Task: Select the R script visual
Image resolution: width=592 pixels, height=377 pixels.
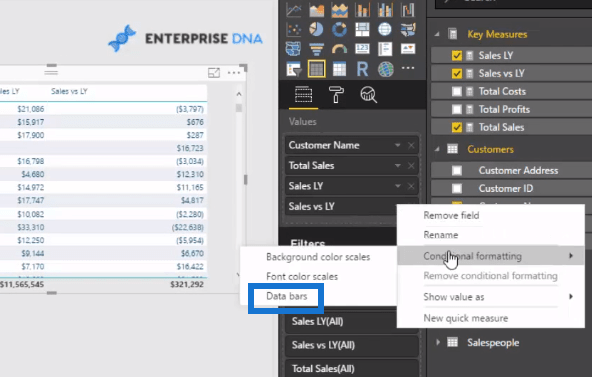Action: (x=362, y=69)
